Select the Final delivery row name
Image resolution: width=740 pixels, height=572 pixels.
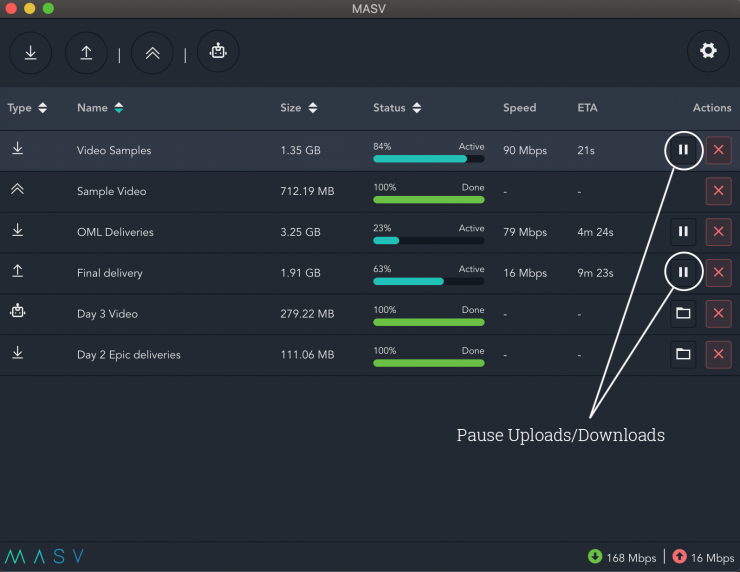pyautogui.click(x=110, y=273)
